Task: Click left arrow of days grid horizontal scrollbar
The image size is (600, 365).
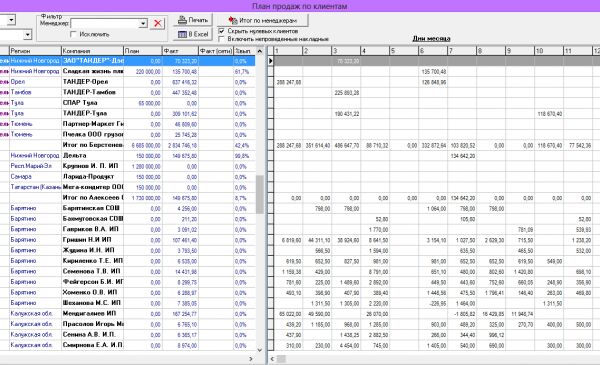Action: 272,359
